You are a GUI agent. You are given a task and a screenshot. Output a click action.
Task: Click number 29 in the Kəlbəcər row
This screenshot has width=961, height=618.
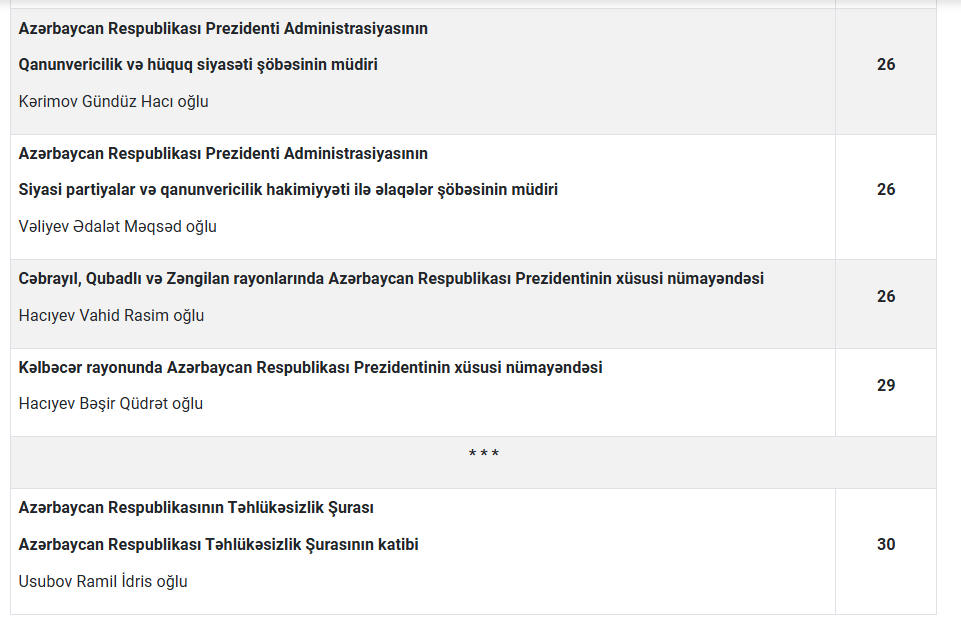(x=885, y=386)
